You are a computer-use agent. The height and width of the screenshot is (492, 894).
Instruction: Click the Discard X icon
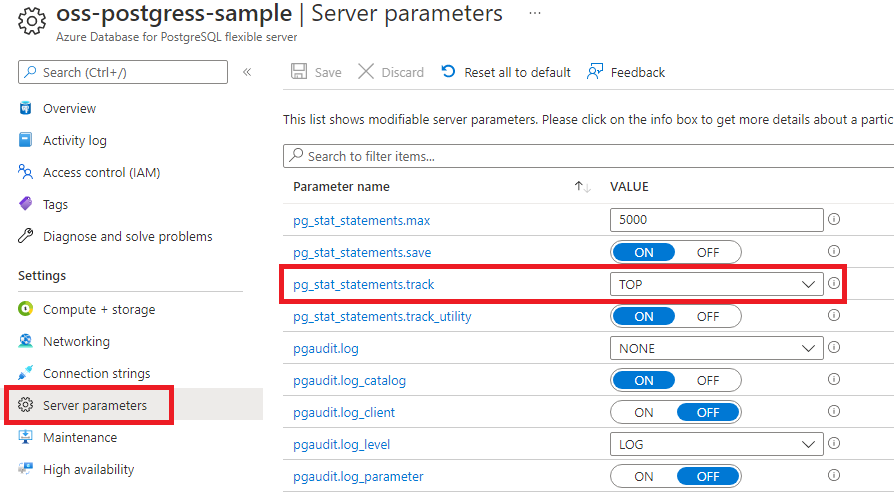click(365, 71)
